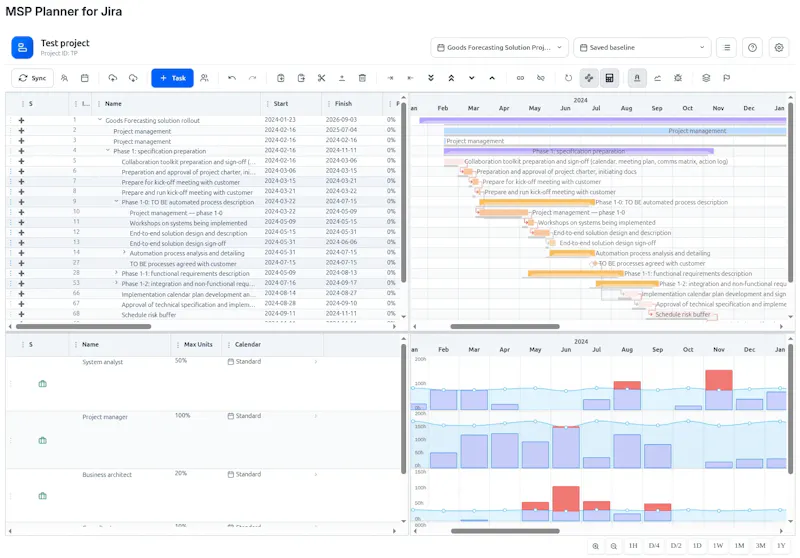Click the orange Phase 1-1 Gantt bar

pyautogui.click(x=576, y=273)
